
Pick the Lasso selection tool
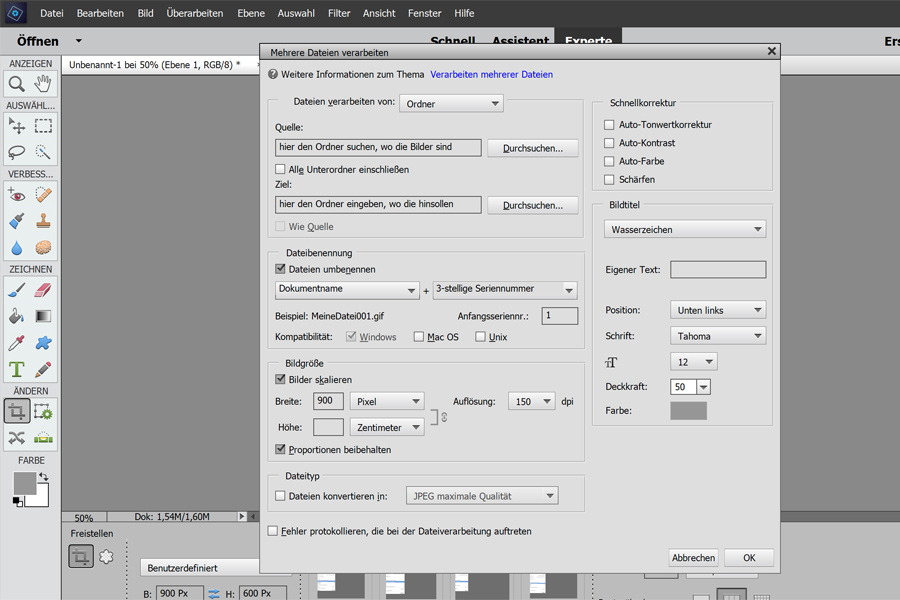(x=17, y=152)
